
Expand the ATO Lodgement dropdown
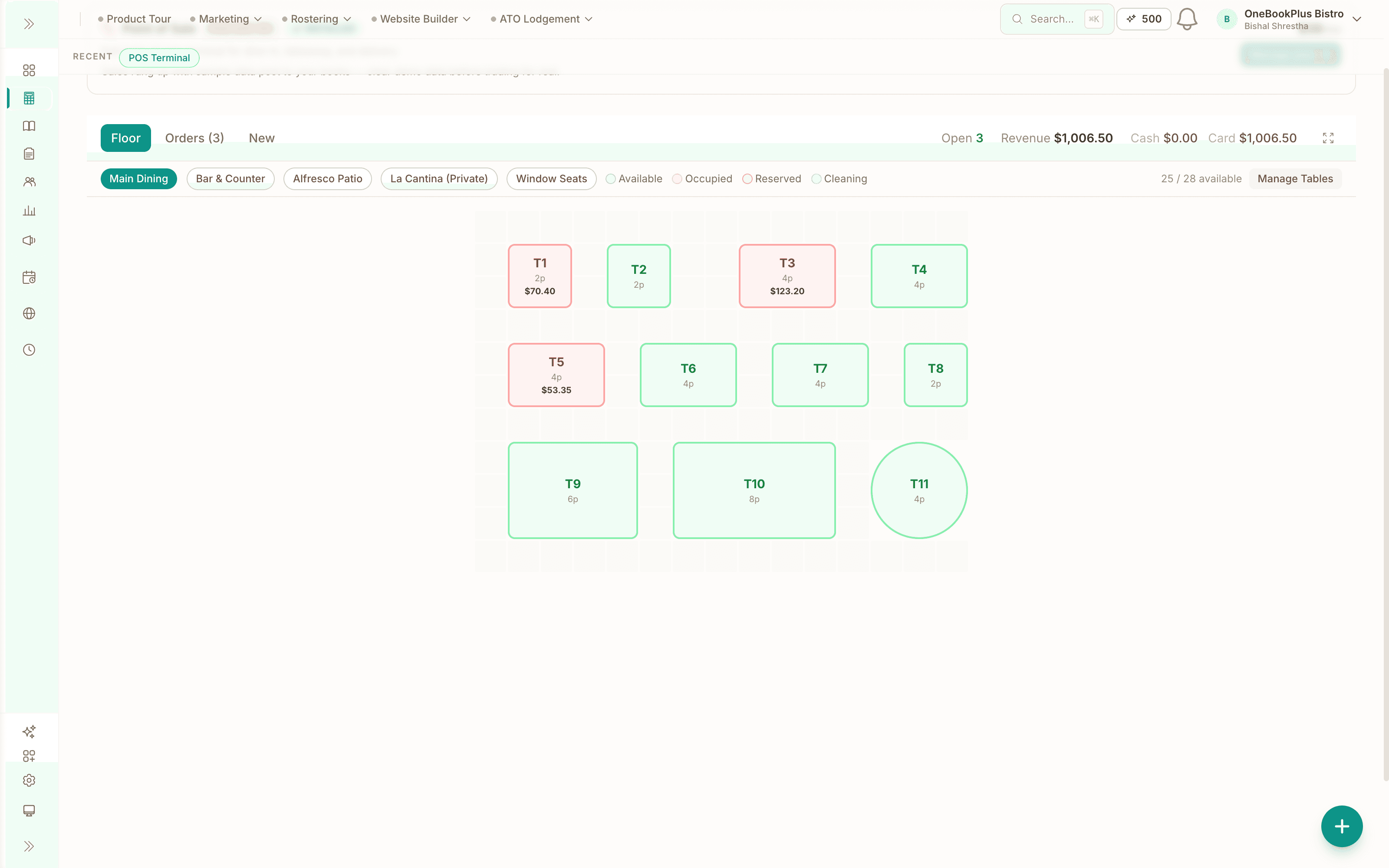point(542,19)
